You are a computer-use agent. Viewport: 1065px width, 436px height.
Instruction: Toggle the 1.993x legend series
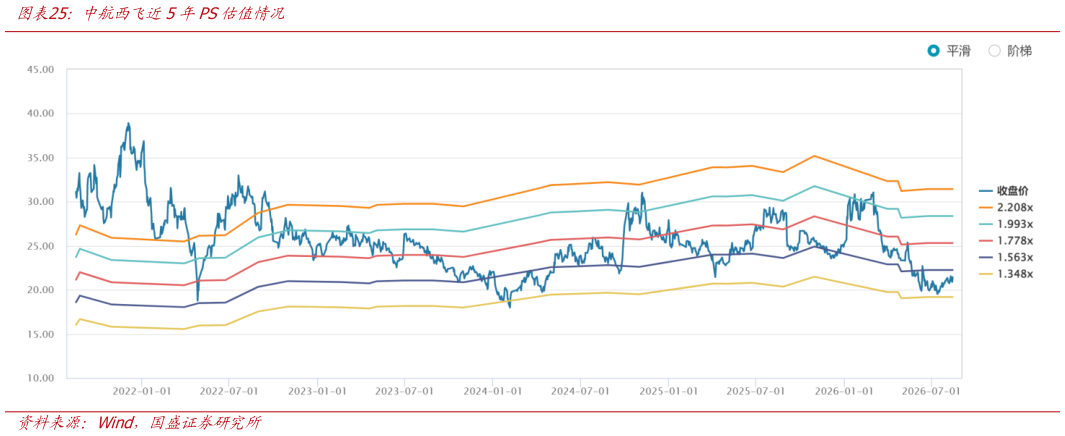(1006, 224)
